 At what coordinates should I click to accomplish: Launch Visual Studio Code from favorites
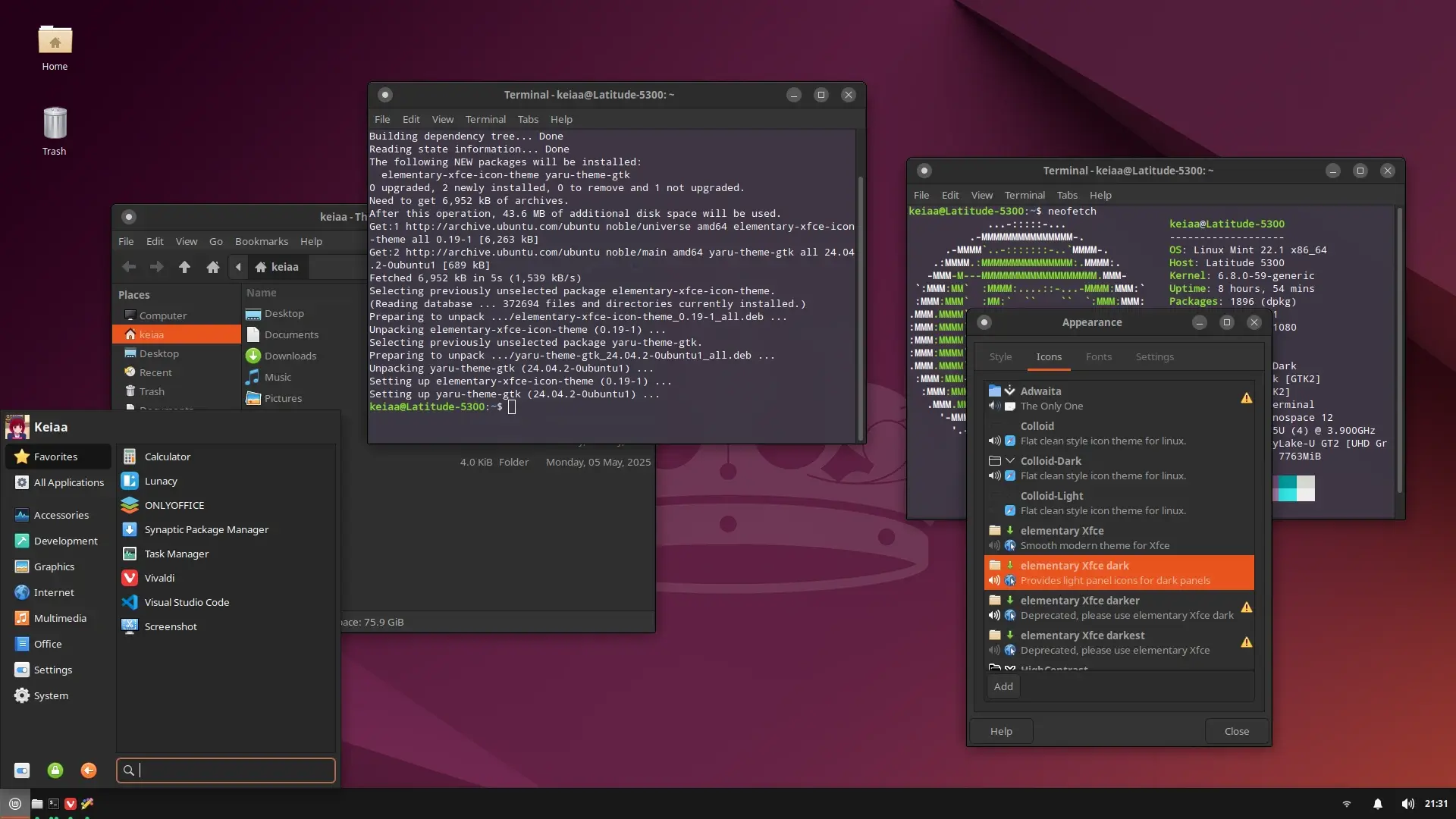click(187, 602)
